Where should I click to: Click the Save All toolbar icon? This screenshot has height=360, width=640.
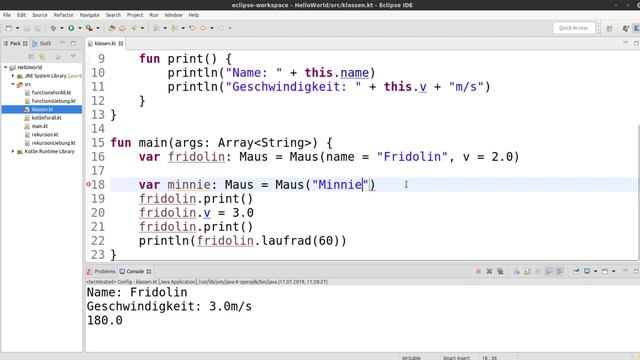point(38,28)
